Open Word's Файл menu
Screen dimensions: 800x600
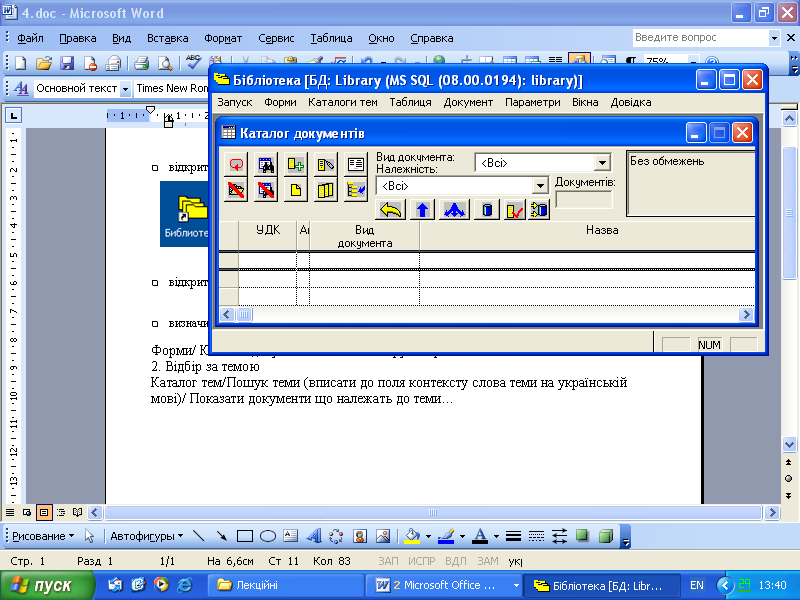pos(30,38)
